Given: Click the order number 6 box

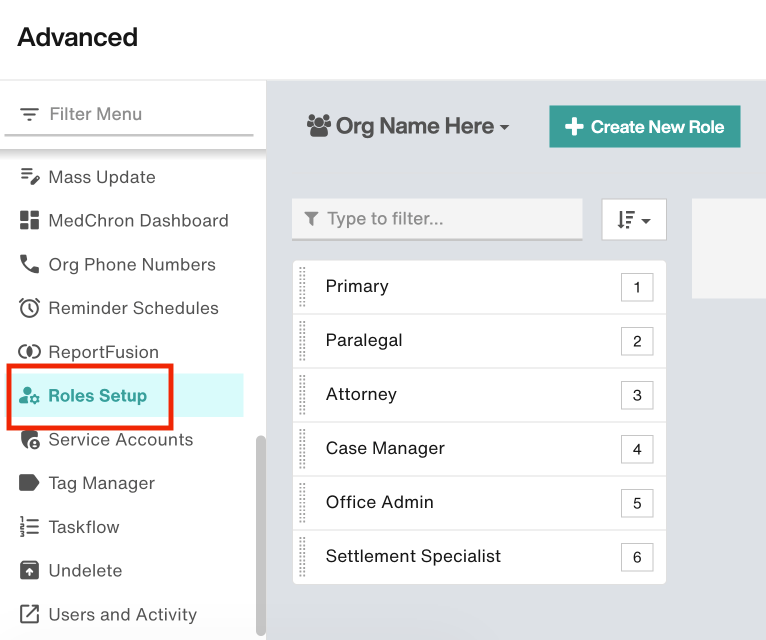Looking at the screenshot, I should (x=637, y=557).
